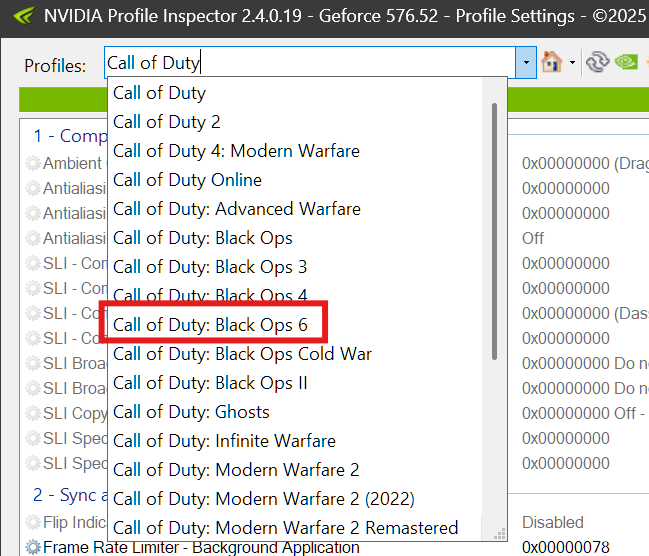Collapse the Profiles combo box arrow
This screenshot has width=649, height=556.
(x=526, y=63)
